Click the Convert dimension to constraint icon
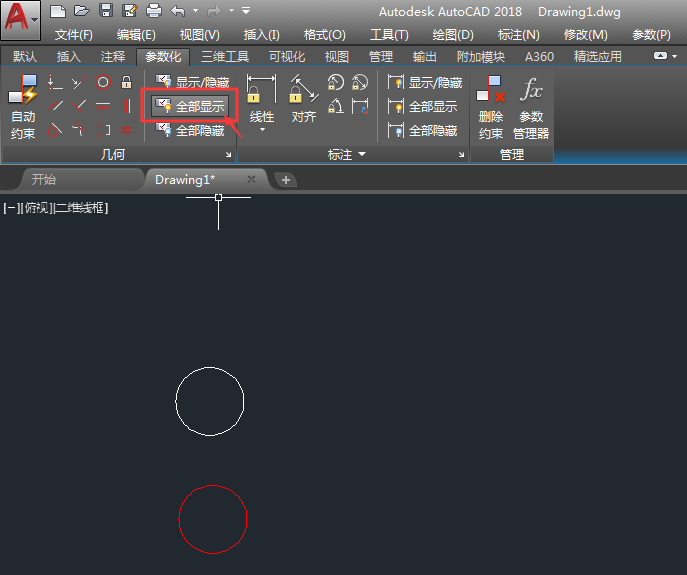The height and width of the screenshot is (575, 687). point(360,106)
